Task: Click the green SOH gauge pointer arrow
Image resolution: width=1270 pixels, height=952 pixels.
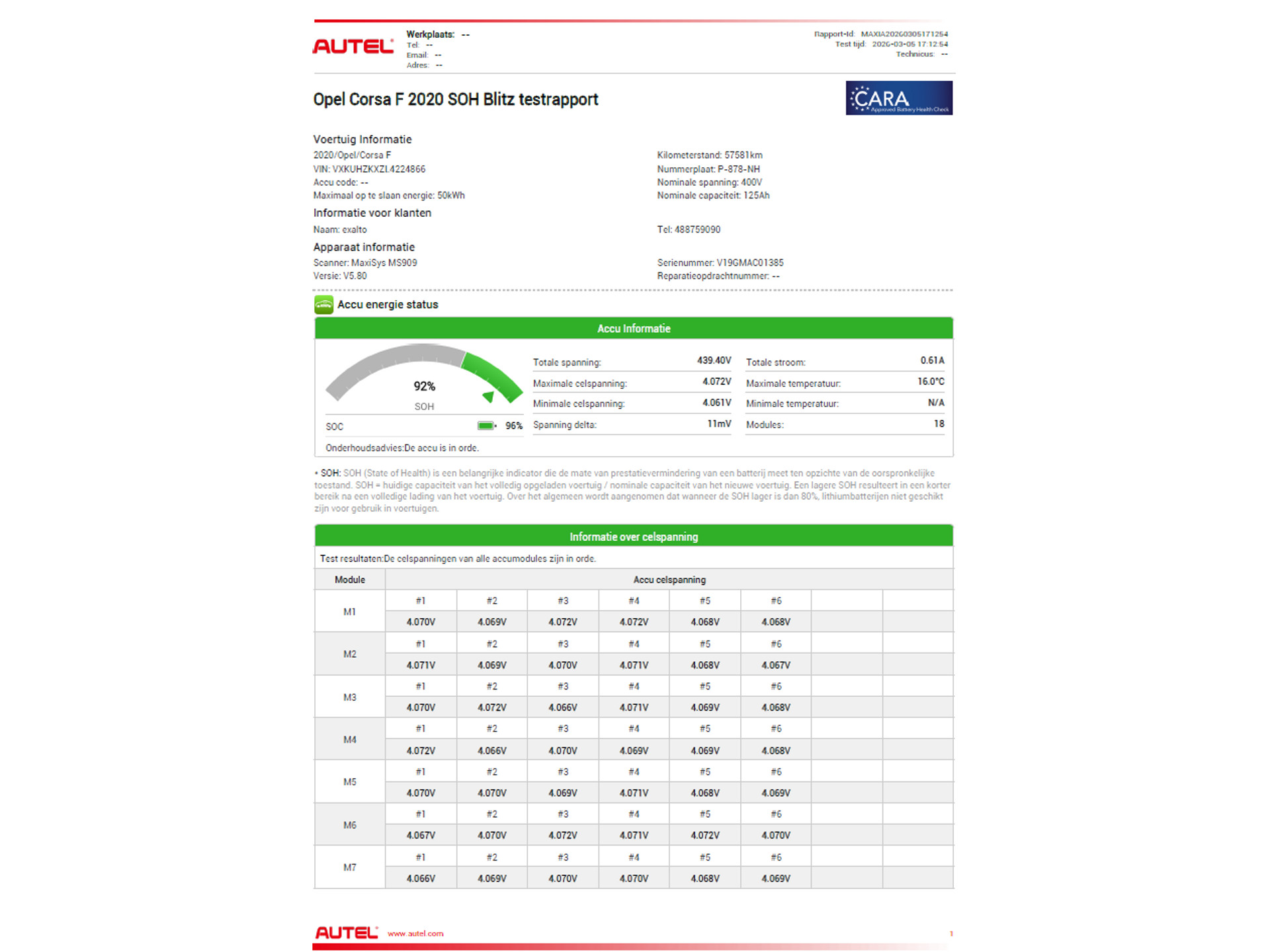Action: pos(489,397)
